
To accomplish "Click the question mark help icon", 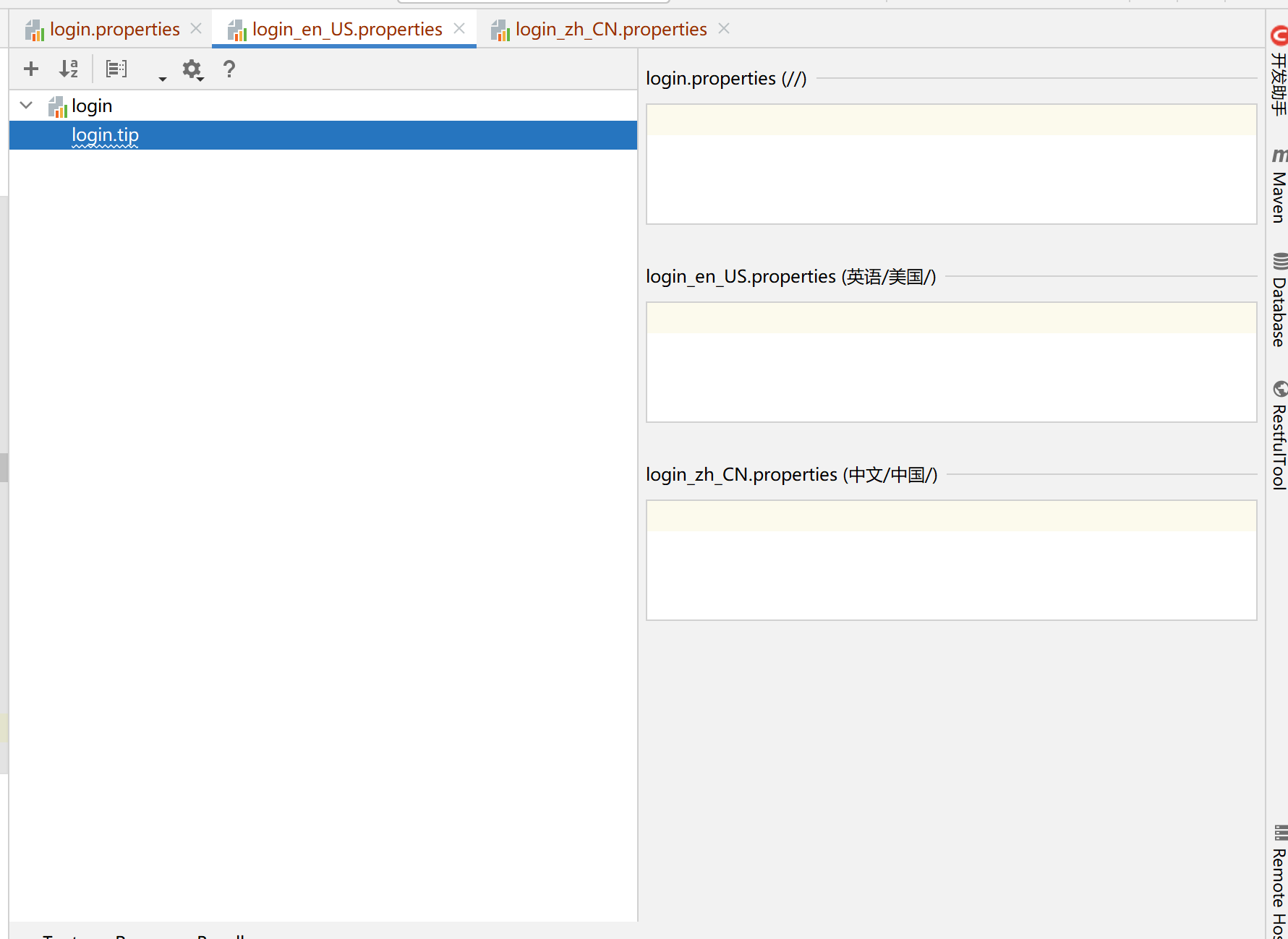I will (x=229, y=69).
